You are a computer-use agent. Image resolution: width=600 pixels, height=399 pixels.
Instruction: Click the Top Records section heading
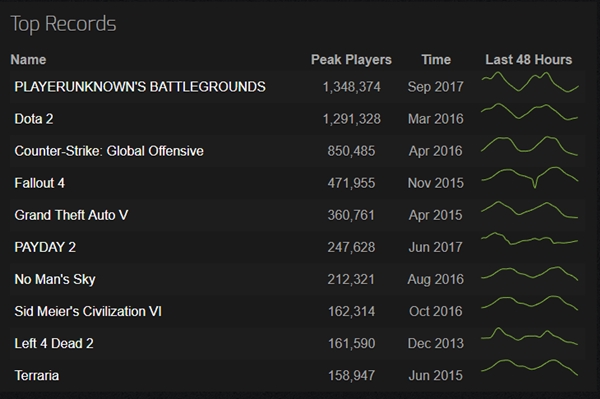coord(63,24)
